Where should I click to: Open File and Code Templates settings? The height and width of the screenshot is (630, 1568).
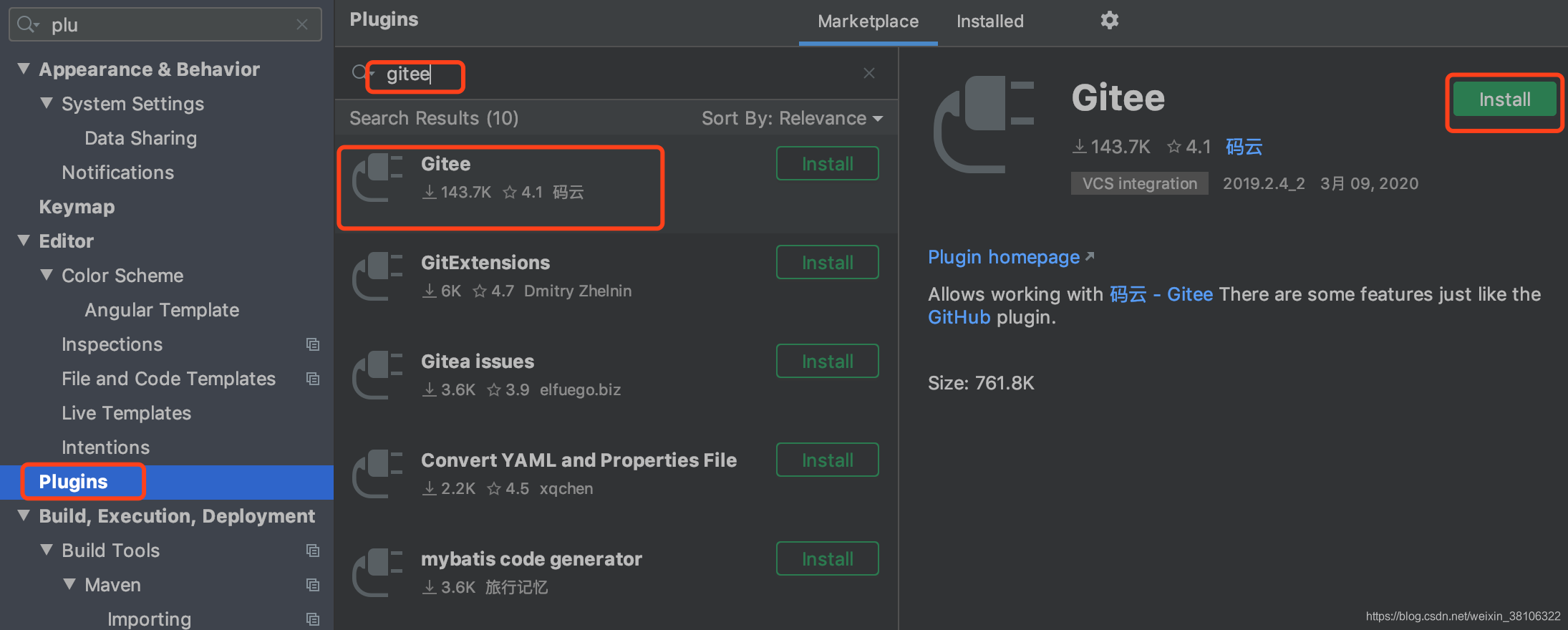168,379
